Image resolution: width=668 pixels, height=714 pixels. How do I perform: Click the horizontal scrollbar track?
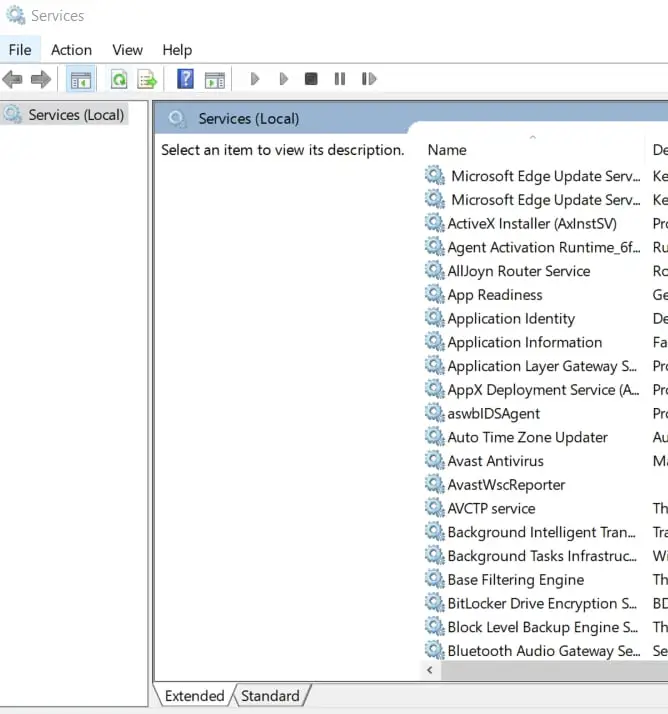coord(554,670)
